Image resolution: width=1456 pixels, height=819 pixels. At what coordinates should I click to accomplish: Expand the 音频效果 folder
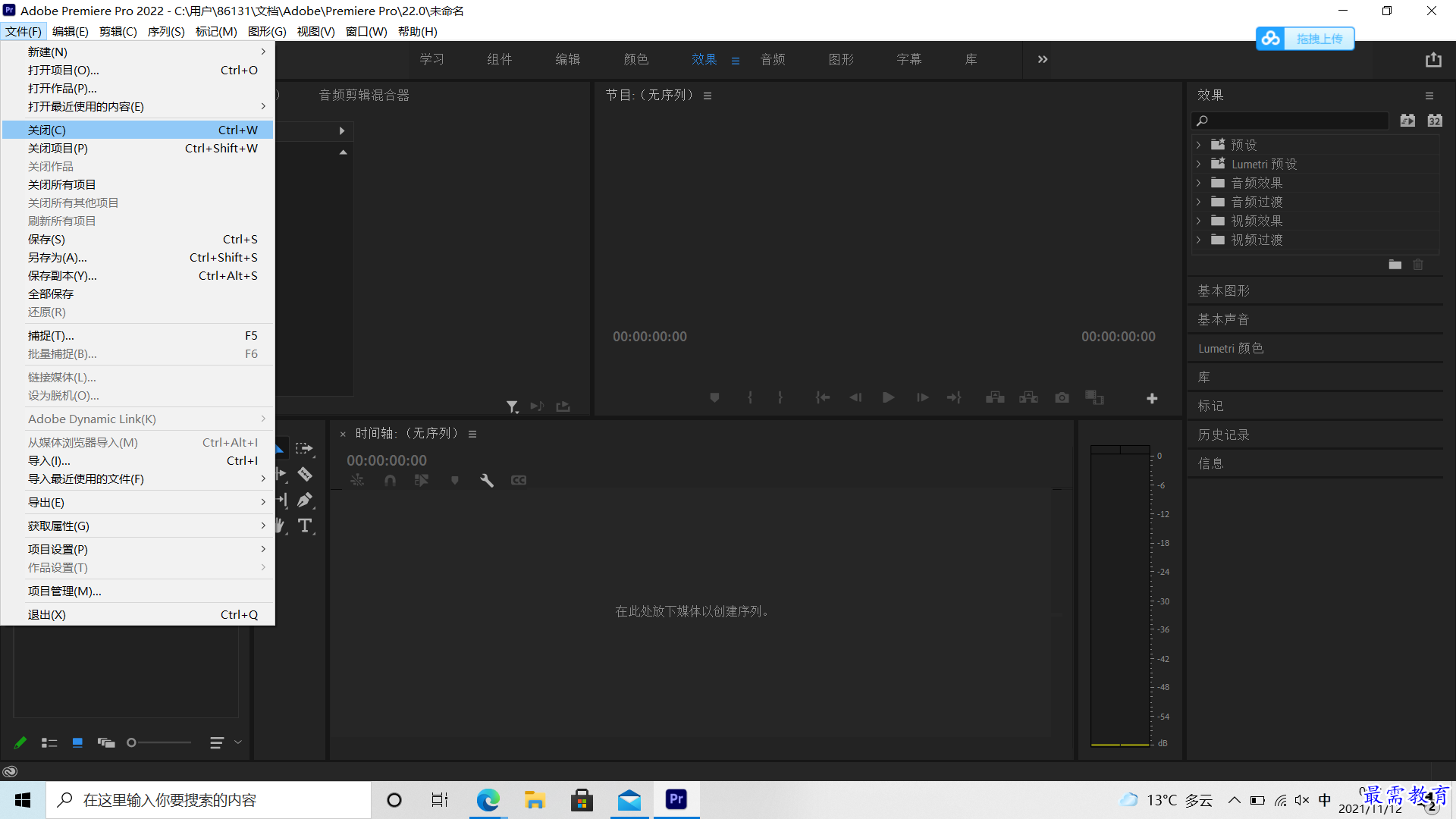pyautogui.click(x=1199, y=183)
